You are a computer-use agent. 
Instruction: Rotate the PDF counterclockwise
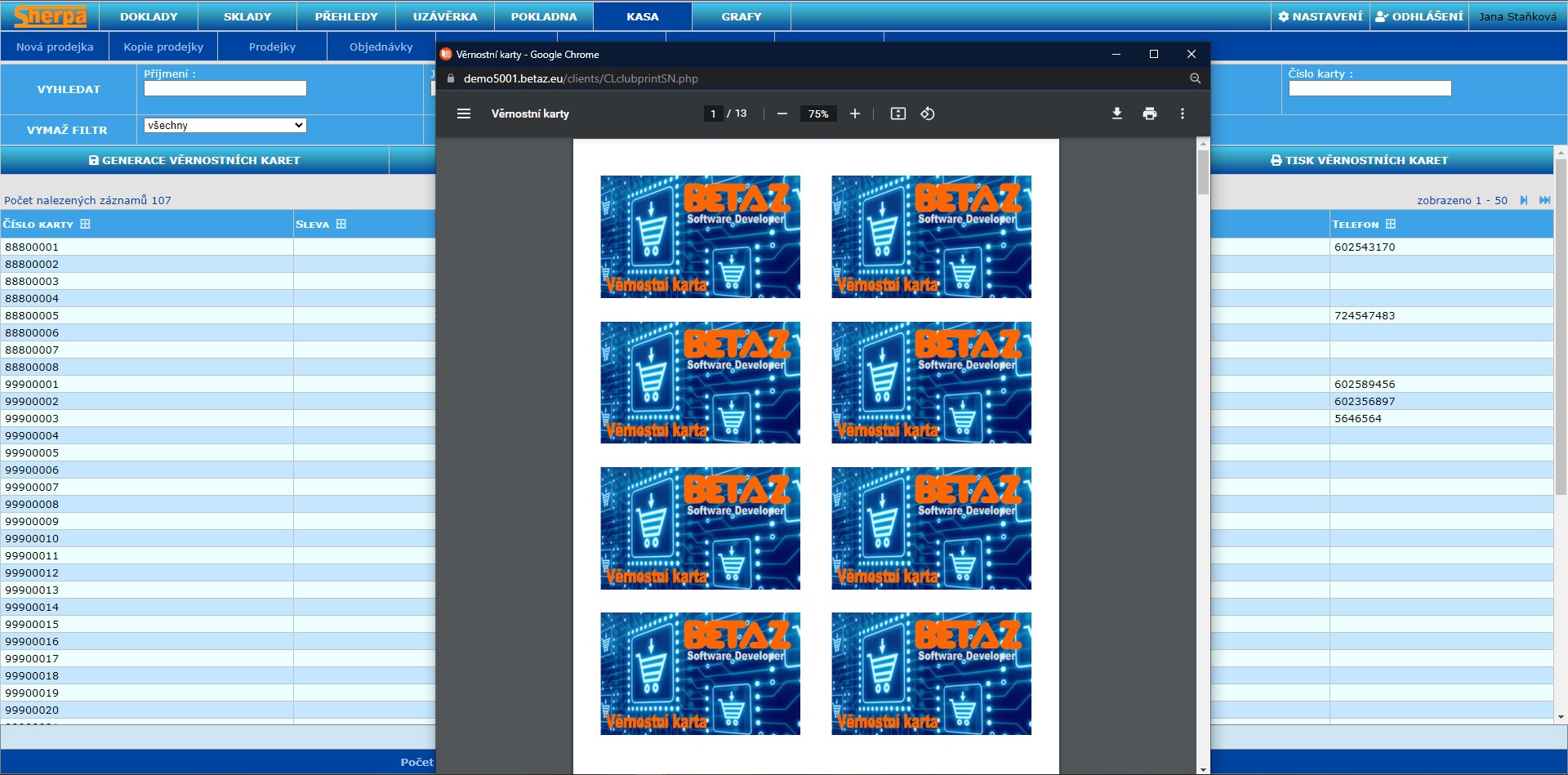(928, 114)
